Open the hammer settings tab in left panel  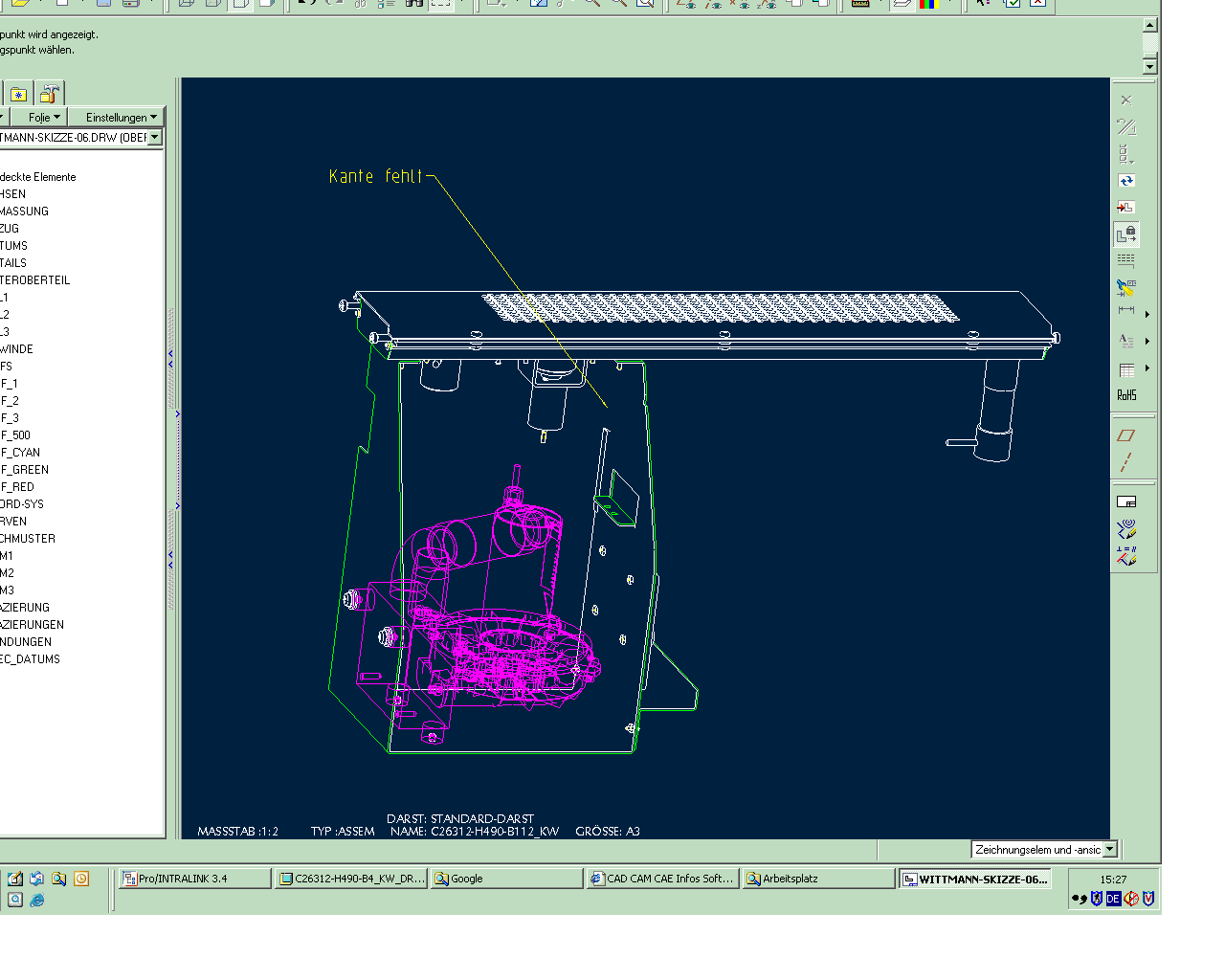pyautogui.click(x=50, y=94)
